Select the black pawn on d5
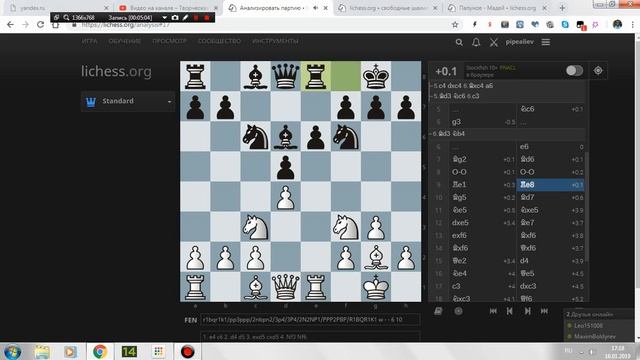This screenshot has height=360, width=640. pyautogui.click(x=285, y=167)
